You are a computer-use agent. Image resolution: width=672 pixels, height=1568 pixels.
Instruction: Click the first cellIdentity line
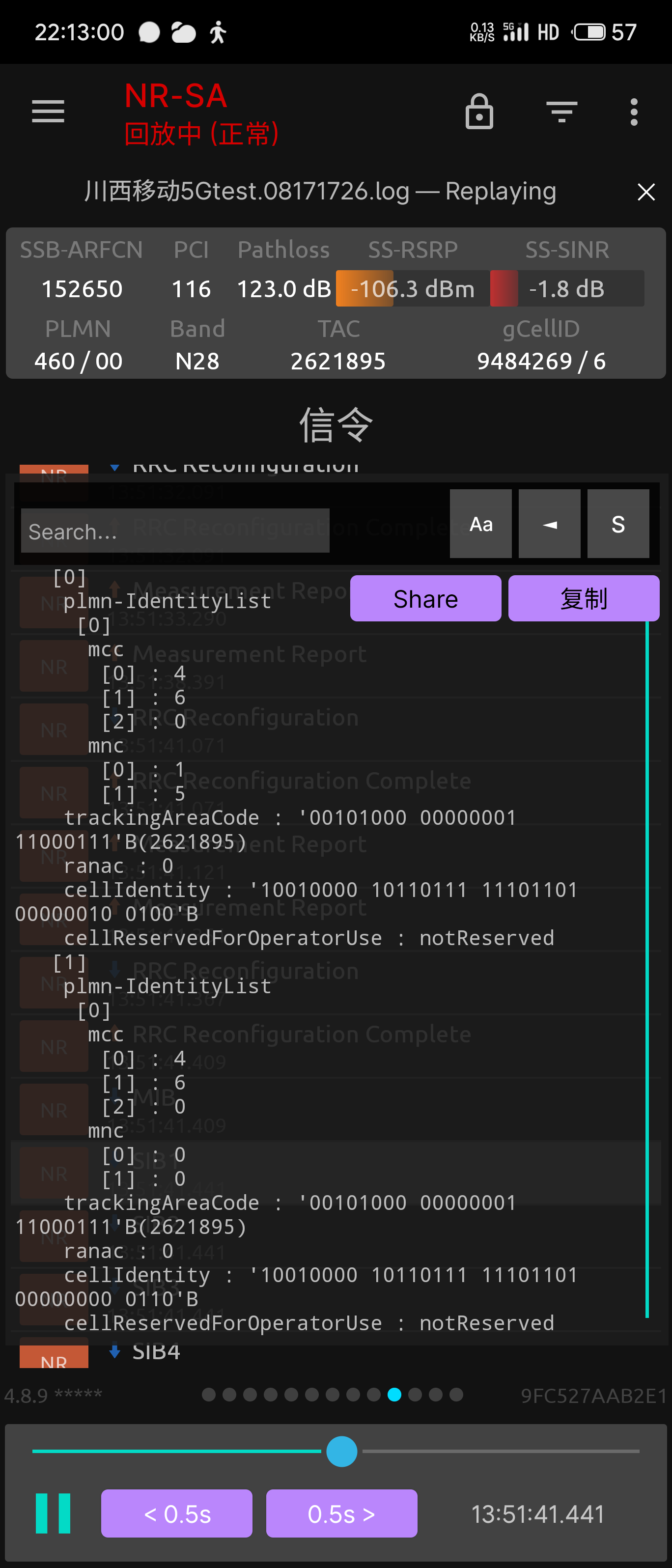296,901
